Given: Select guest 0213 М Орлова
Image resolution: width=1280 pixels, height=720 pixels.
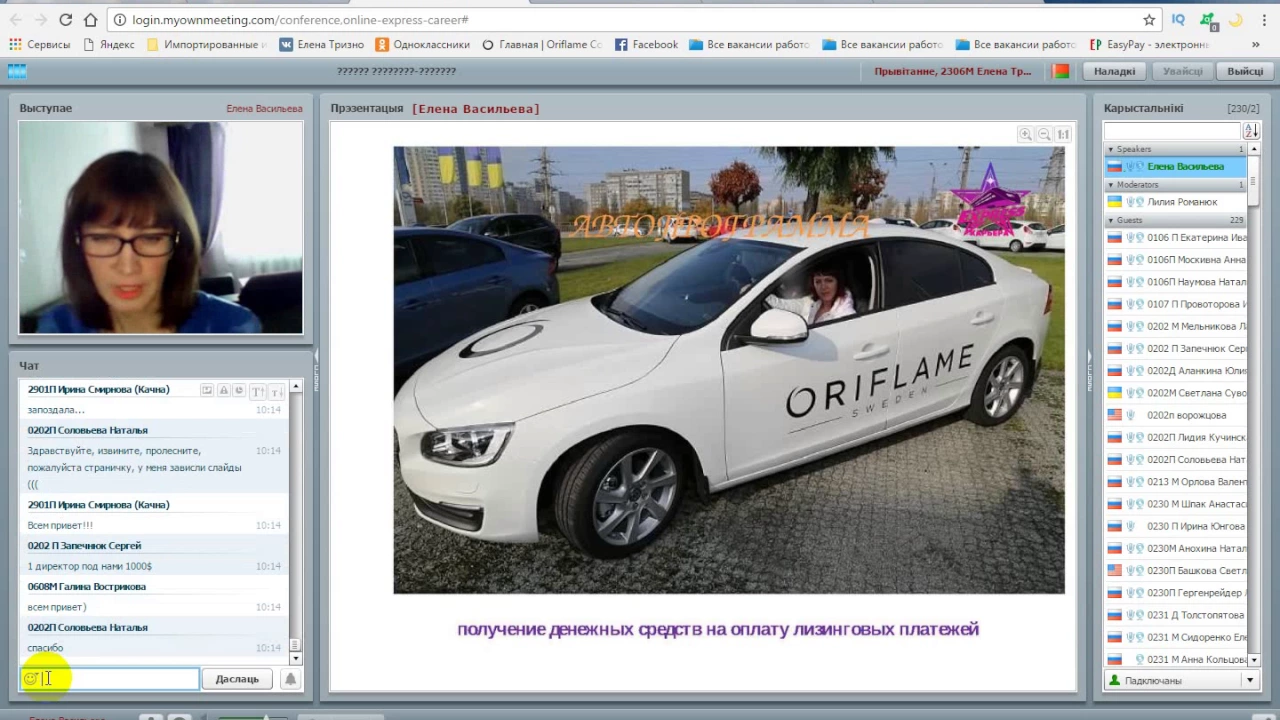Looking at the screenshot, I should tap(1176, 482).
